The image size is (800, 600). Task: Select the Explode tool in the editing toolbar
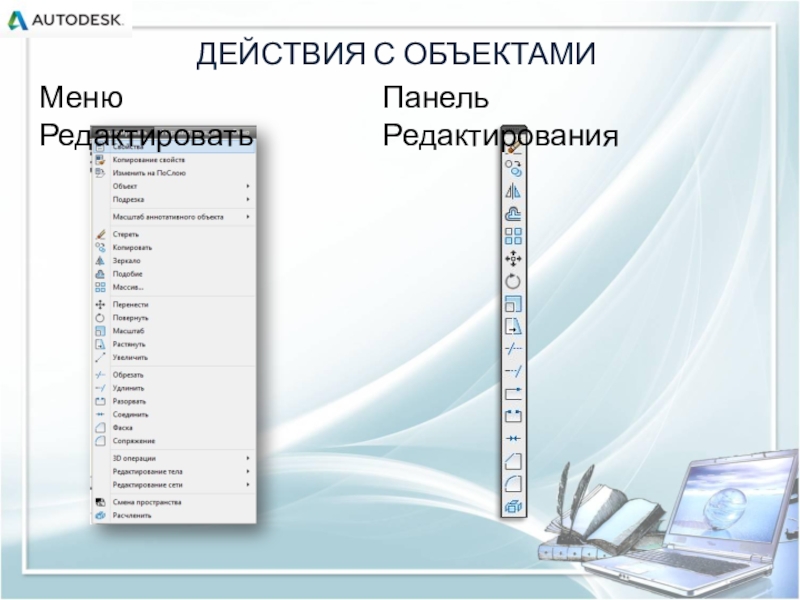coord(513,506)
